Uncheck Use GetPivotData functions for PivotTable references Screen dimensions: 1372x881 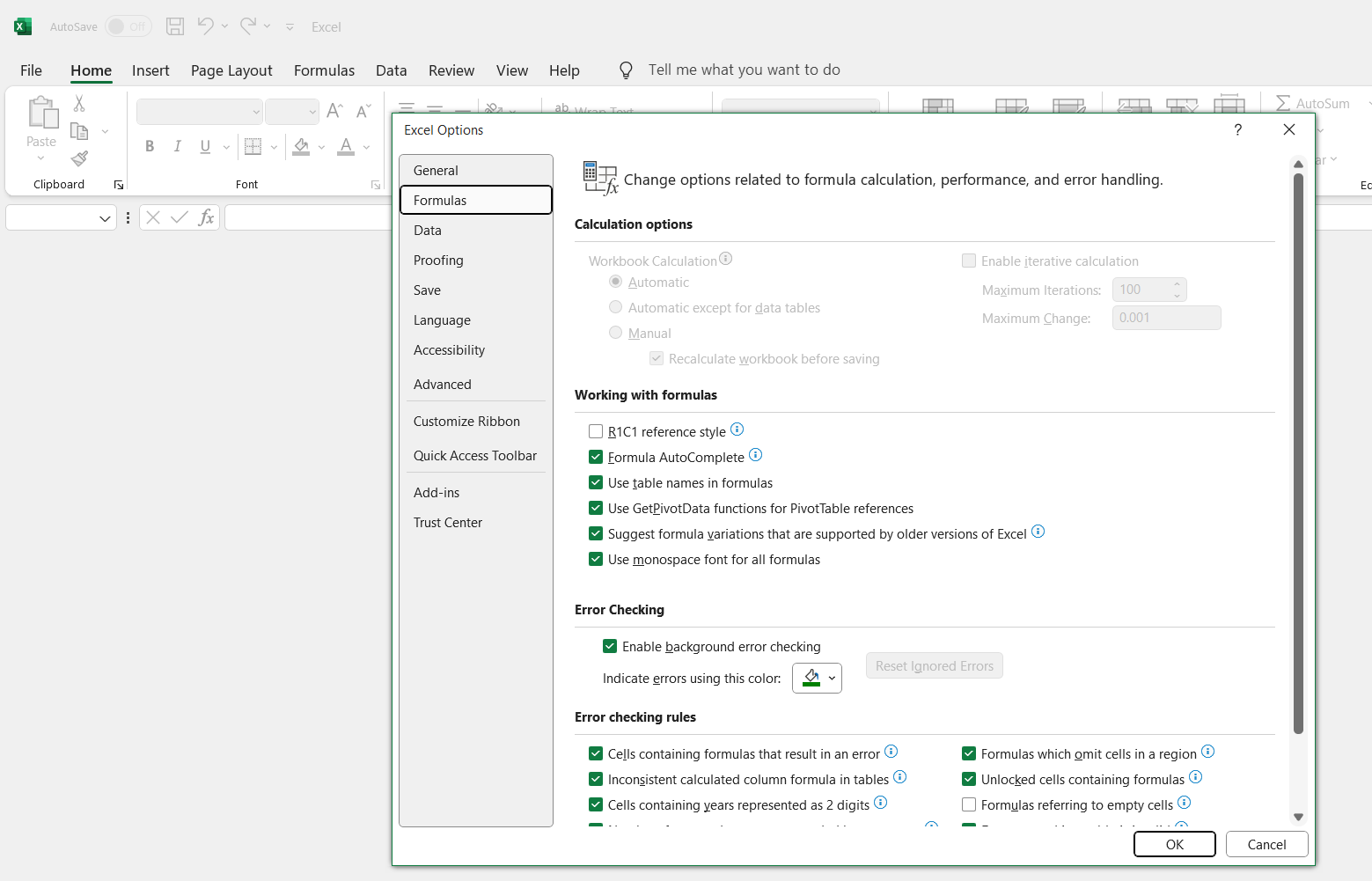(596, 508)
